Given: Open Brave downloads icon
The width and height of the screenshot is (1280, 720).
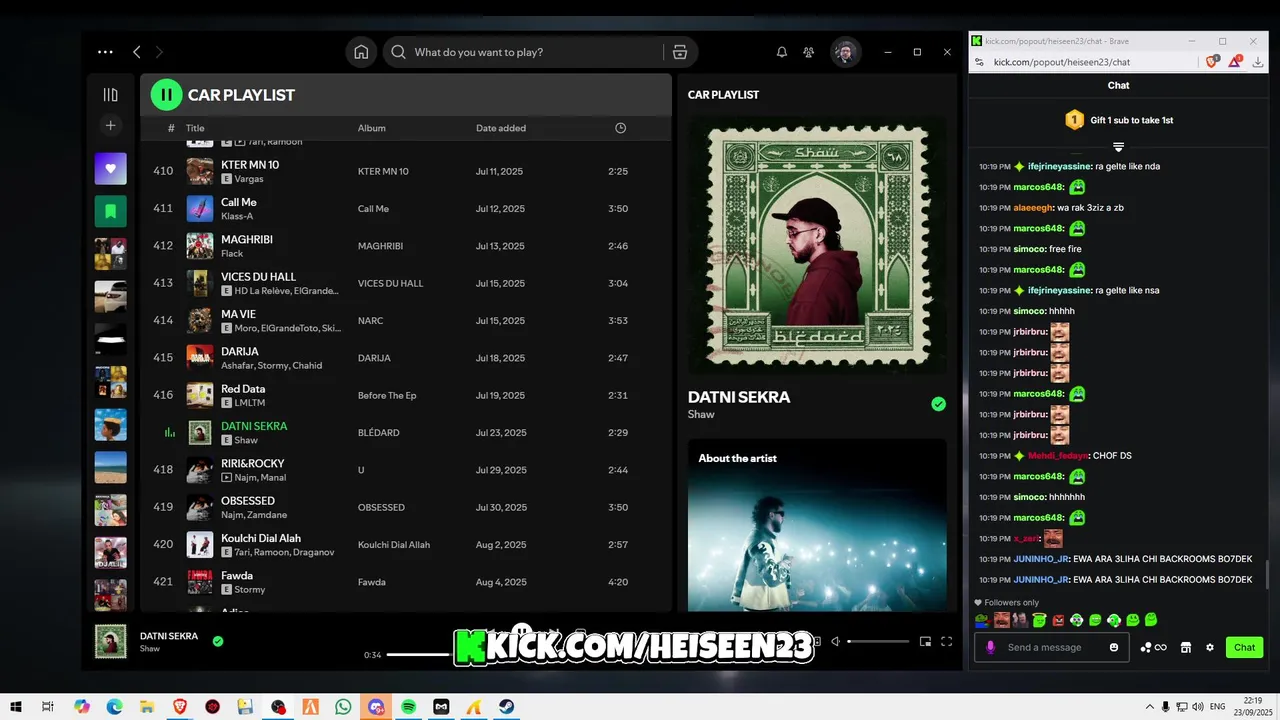Looking at the screenshot, I should [1258, 62].
